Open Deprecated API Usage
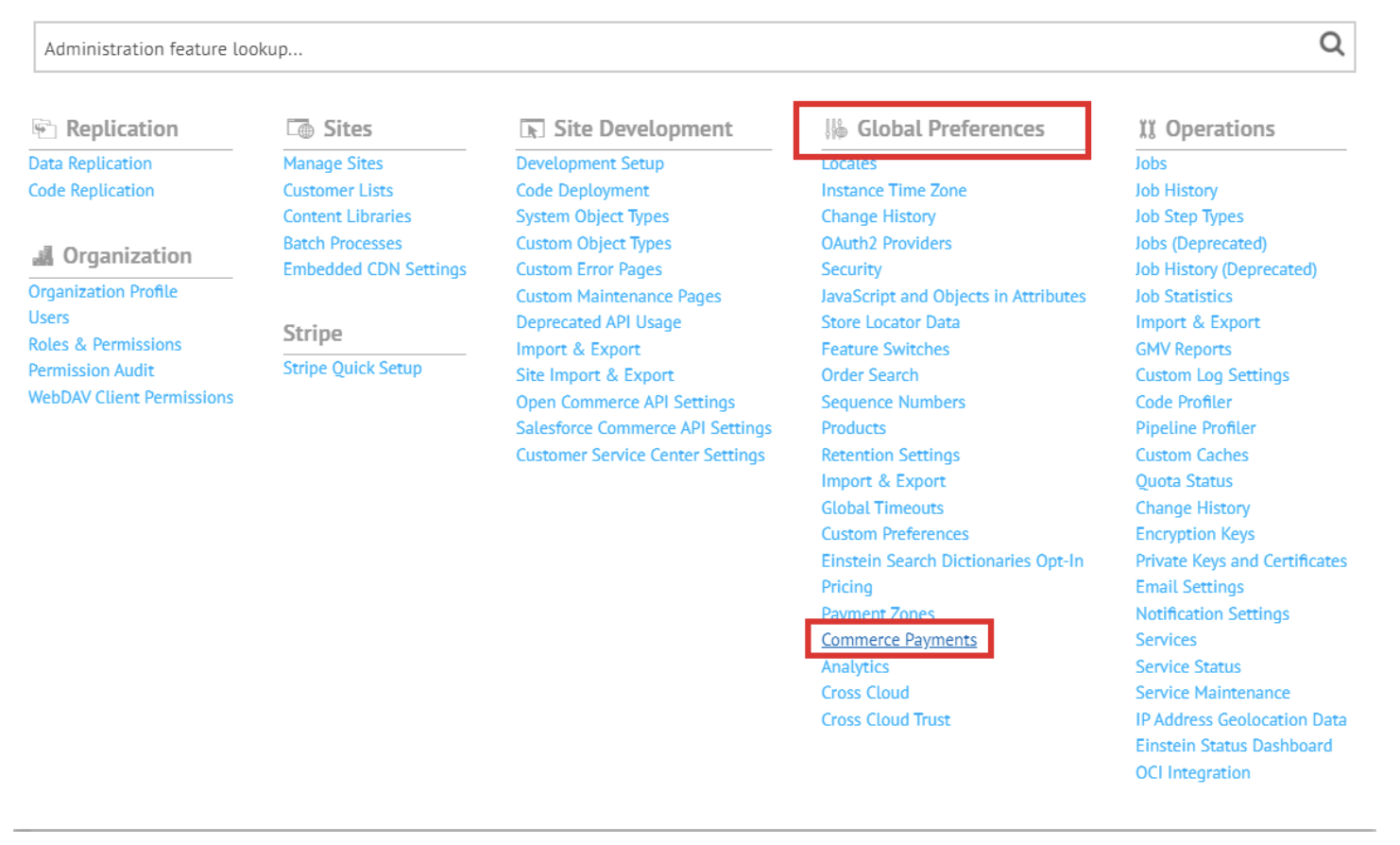Image resolution: width=1400 pixels, height=845 pixels. click(598, 322)
